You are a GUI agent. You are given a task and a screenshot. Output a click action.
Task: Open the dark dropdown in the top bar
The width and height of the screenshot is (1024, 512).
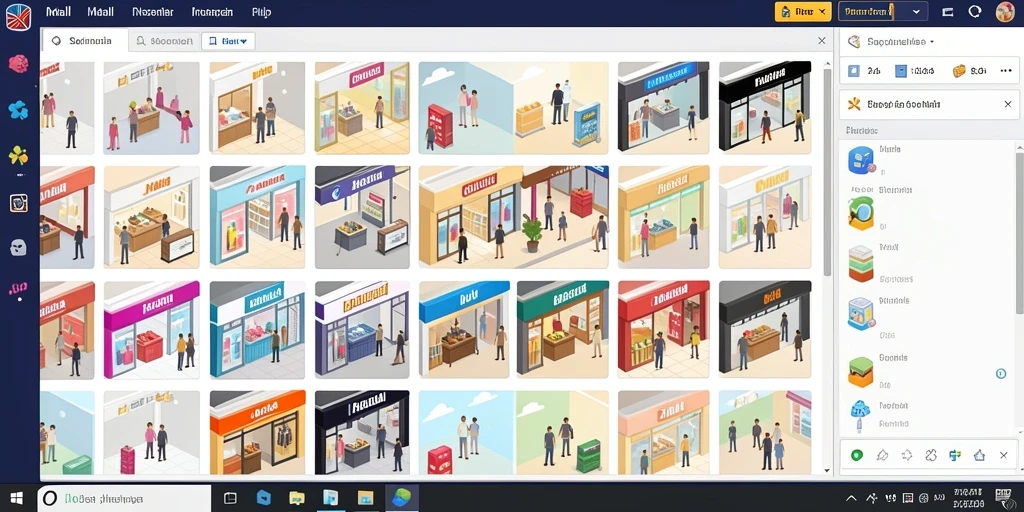click(883, 11)
